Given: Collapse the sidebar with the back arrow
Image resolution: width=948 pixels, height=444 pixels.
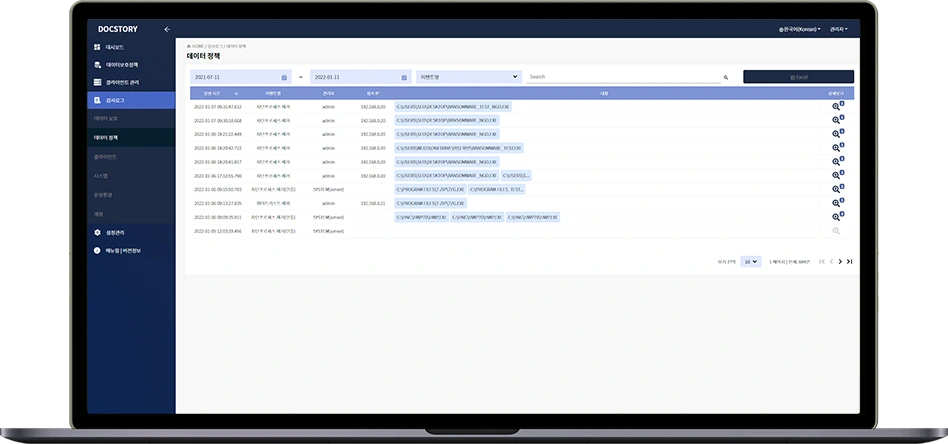Looking at the screenshot, I should click(x=167, y=29).
